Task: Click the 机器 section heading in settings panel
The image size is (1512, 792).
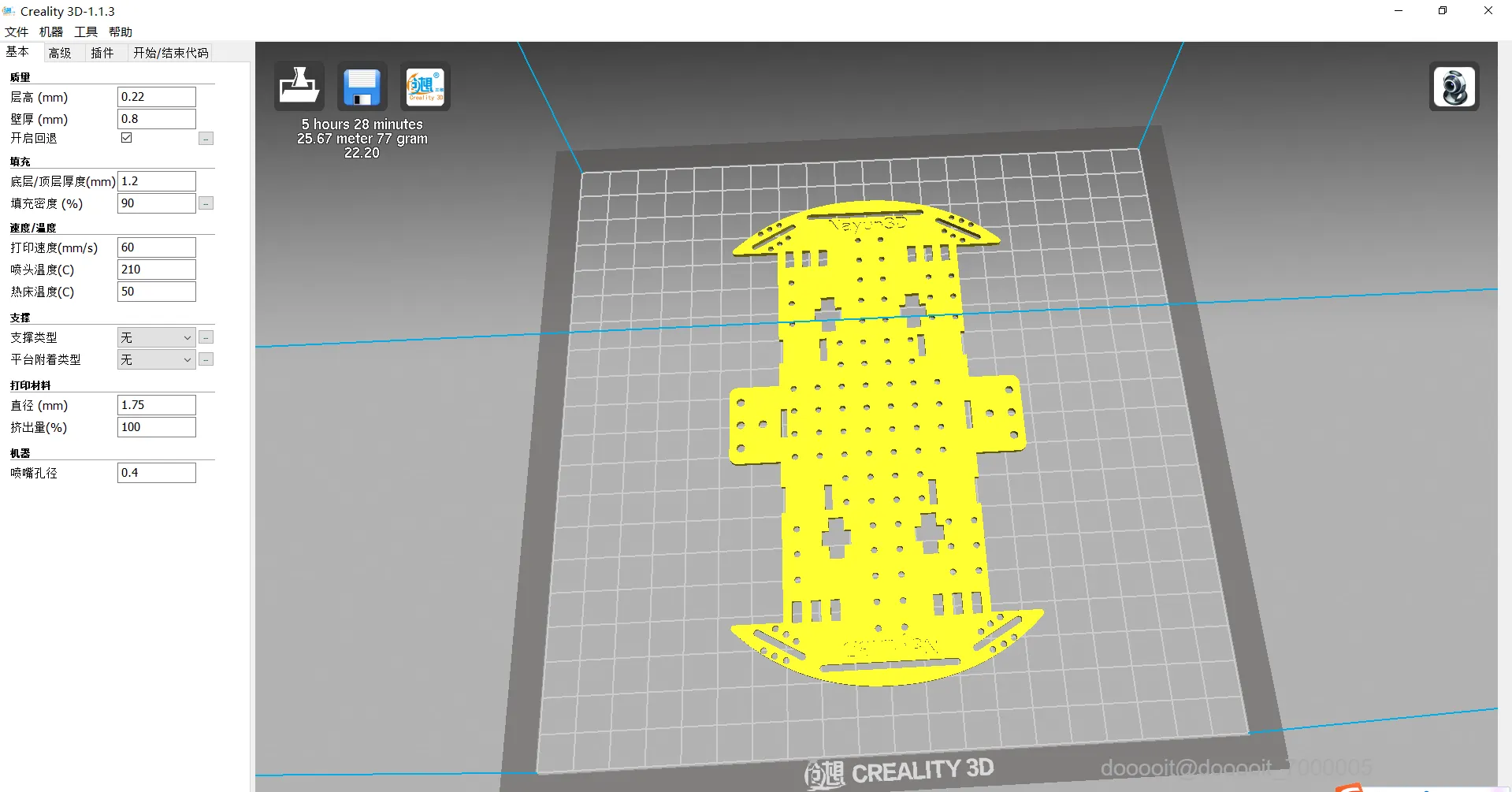Action: 20,453
